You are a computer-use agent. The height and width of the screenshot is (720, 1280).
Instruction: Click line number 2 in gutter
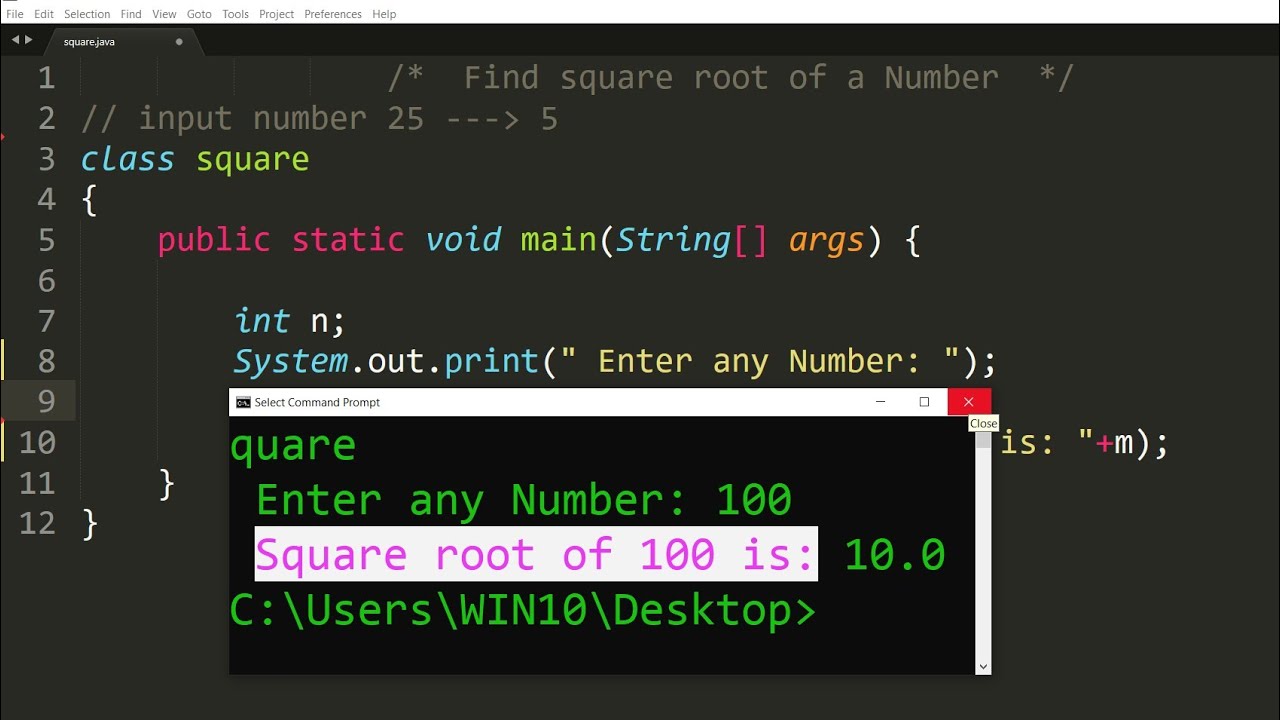coord(46,119)
